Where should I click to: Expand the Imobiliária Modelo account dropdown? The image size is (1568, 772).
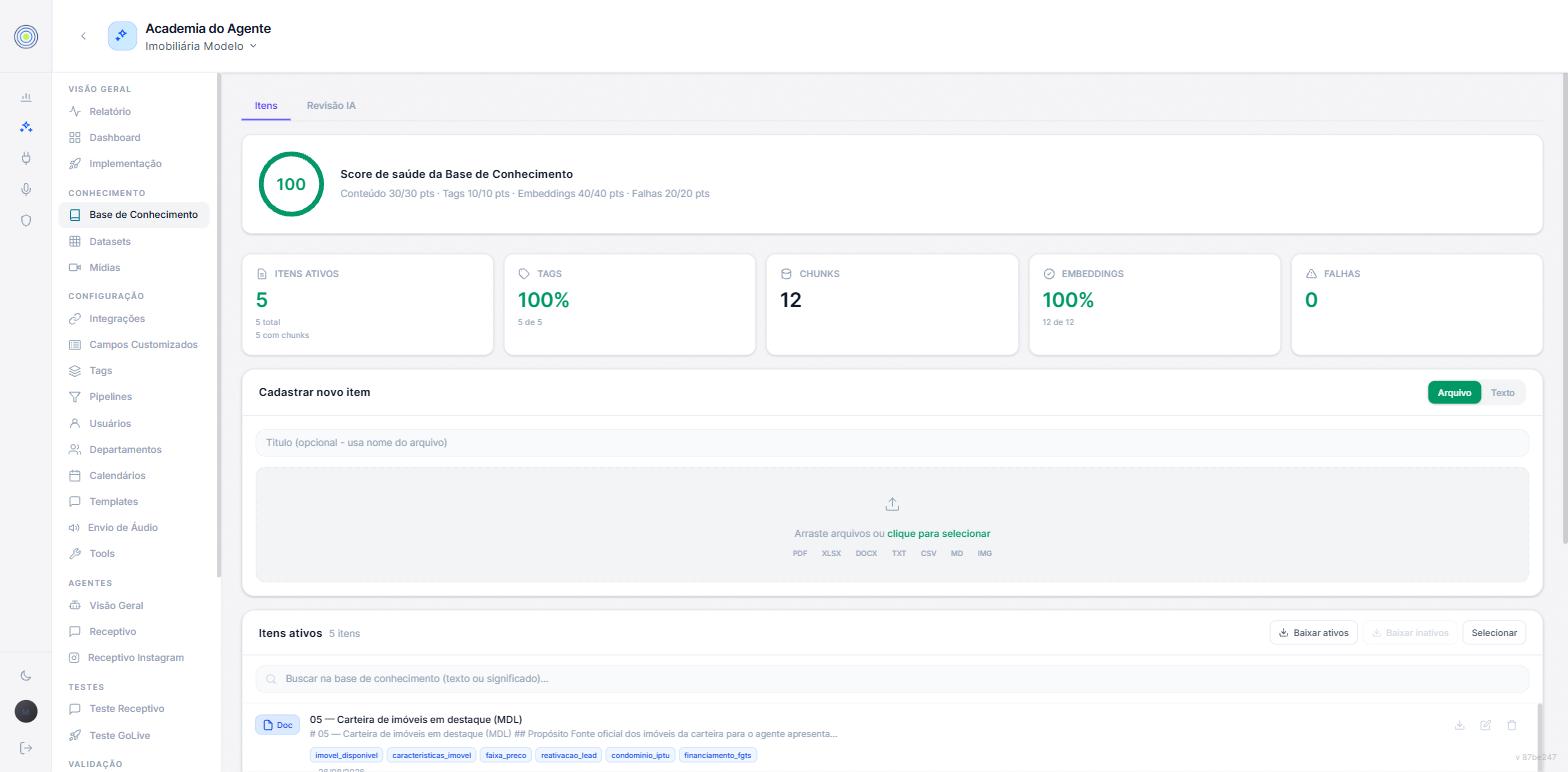pyautogui.click(x=201, y=46)
